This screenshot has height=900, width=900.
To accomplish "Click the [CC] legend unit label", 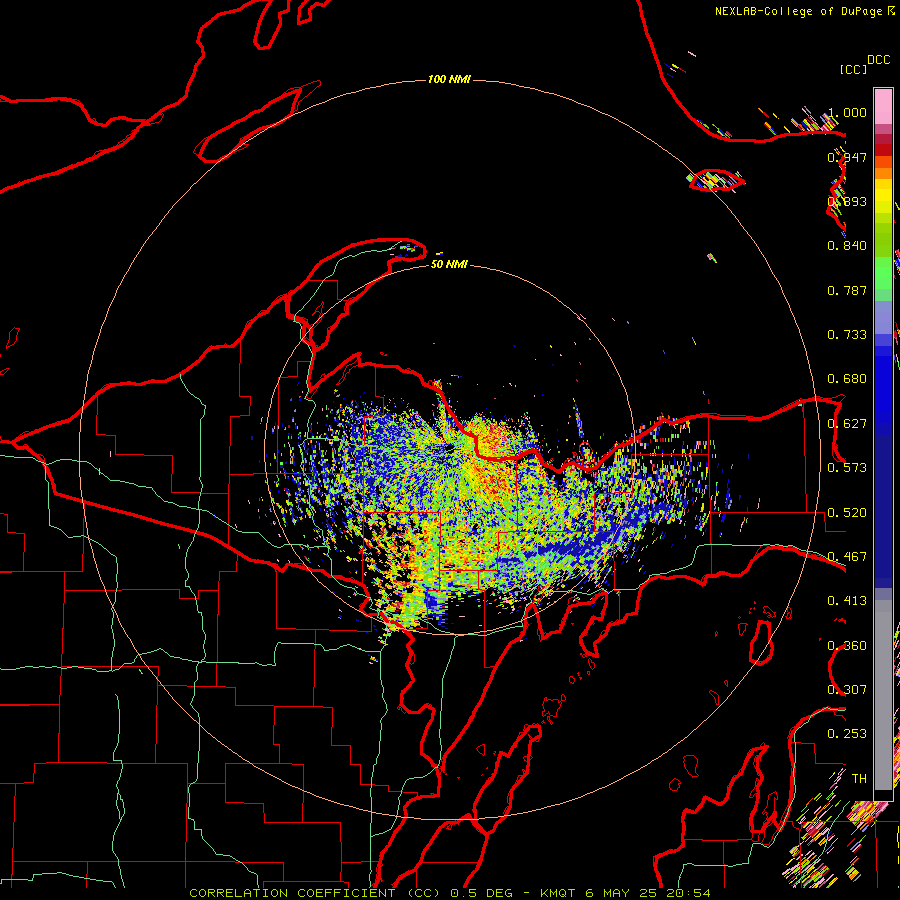I will click(853, 69).
